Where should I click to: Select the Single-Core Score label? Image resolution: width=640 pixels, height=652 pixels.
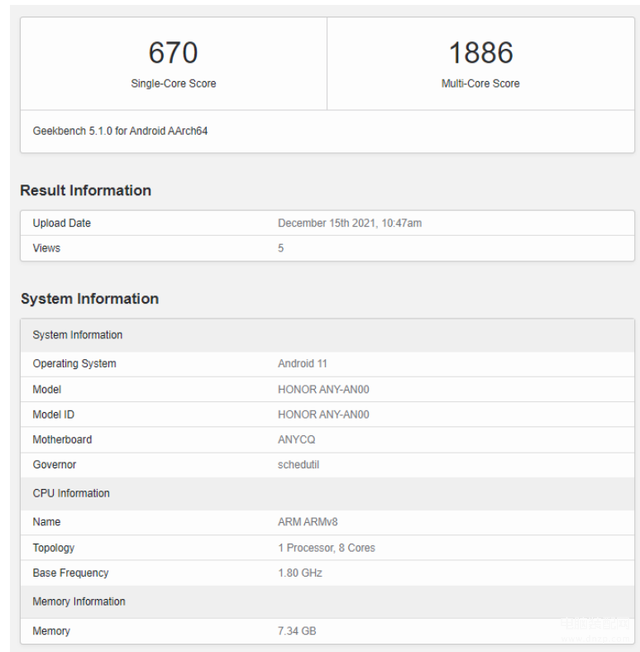click(173, 84)
